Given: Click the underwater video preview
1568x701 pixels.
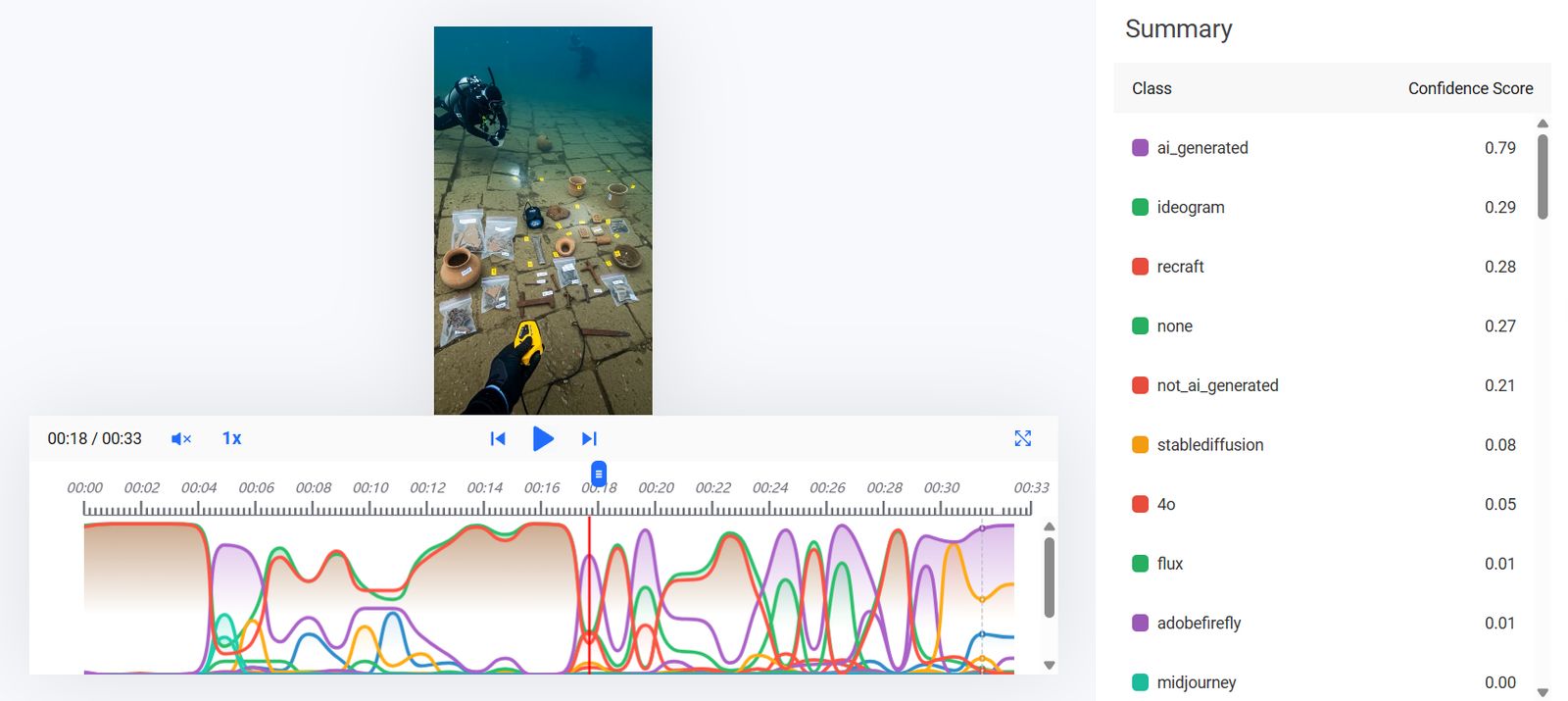Looking at the screenshot, I should [x=543, y=221].
